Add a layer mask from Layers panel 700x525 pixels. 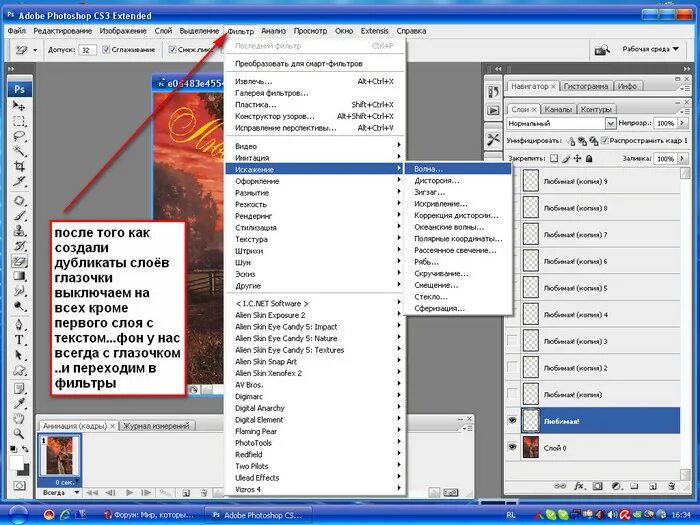click(x=598, y=486)
